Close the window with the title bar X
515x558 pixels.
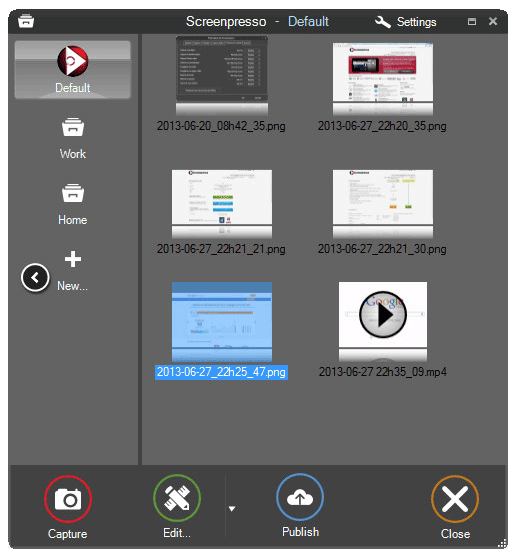coord(493,21)
